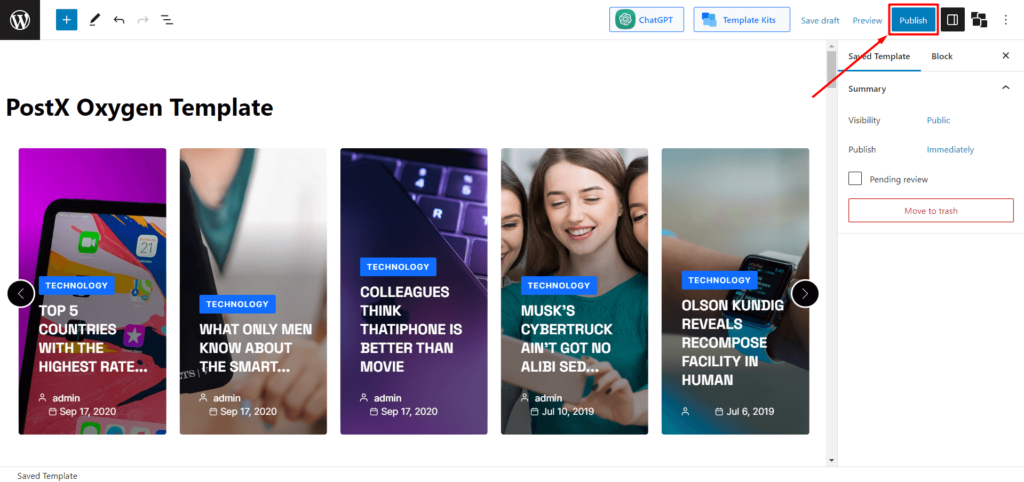
Task: Click Technology tag on Musk's Cybertruck card
Action: (558, 285)
